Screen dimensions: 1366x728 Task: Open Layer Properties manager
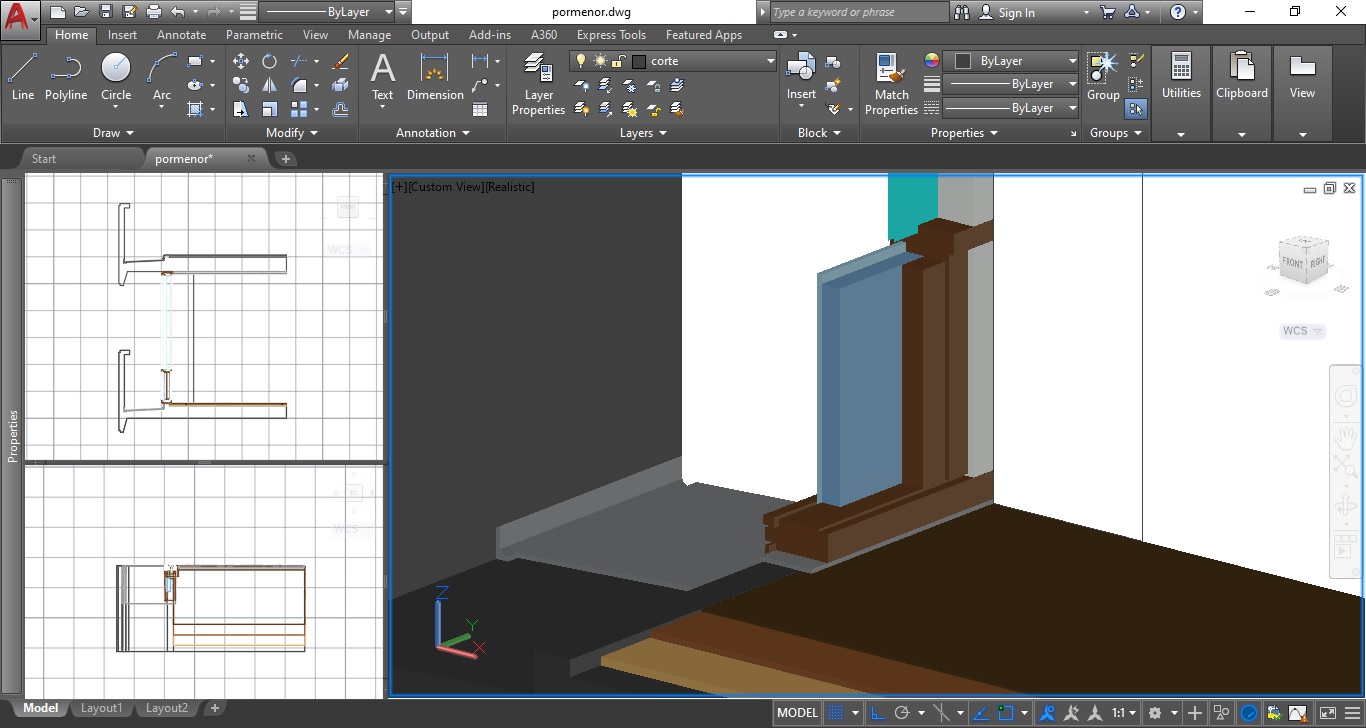point(538,84)
